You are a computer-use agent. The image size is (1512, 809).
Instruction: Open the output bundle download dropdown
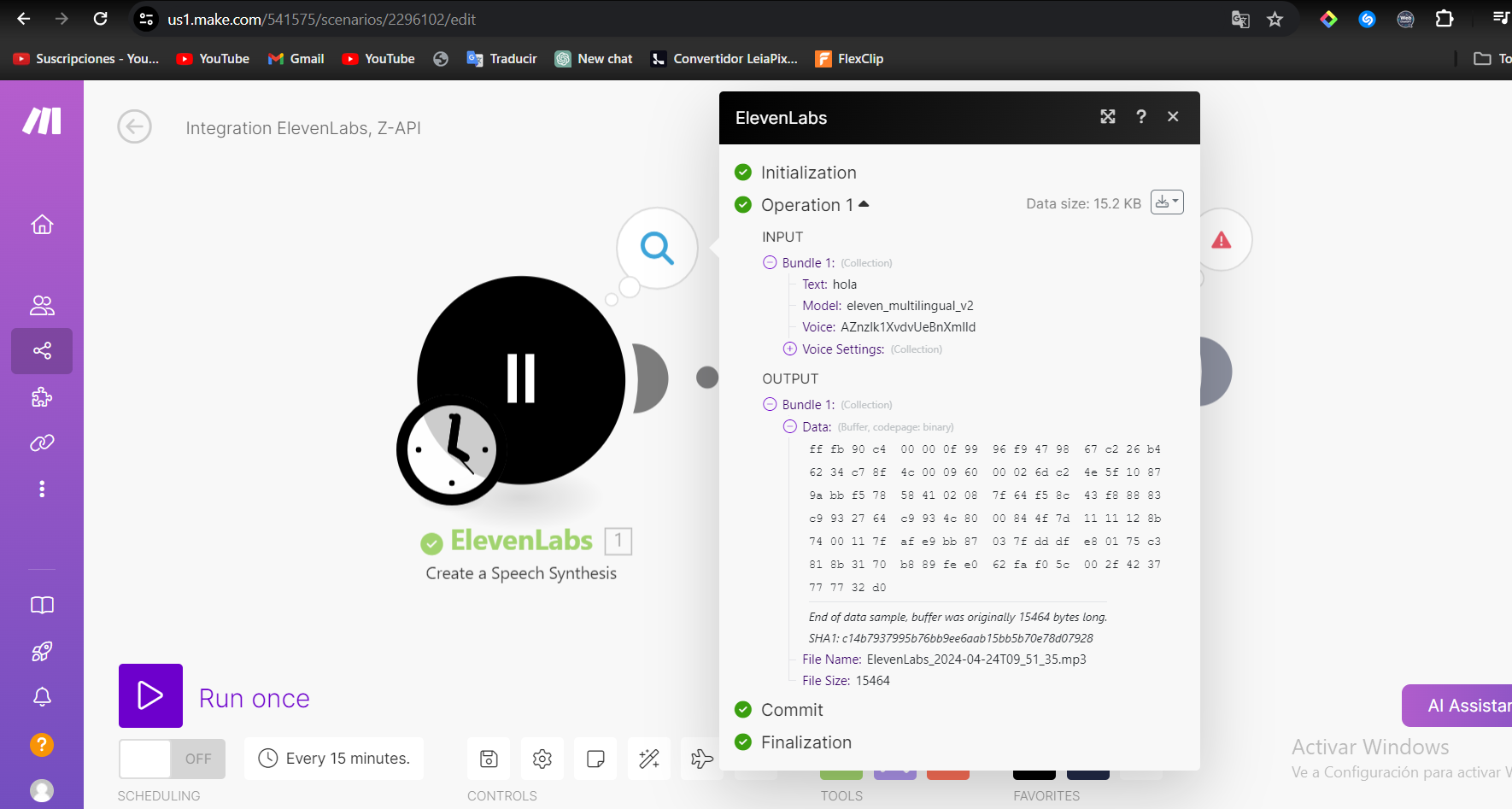click(1167, 202)
